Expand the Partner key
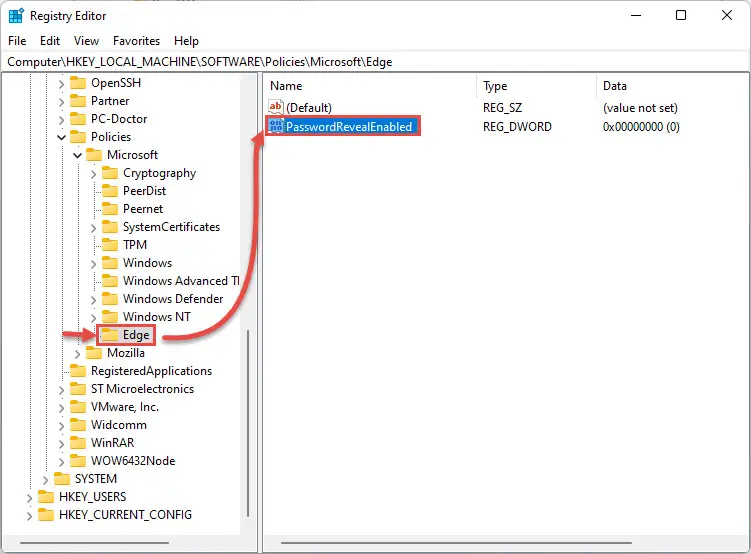 (x=61, y=102)
